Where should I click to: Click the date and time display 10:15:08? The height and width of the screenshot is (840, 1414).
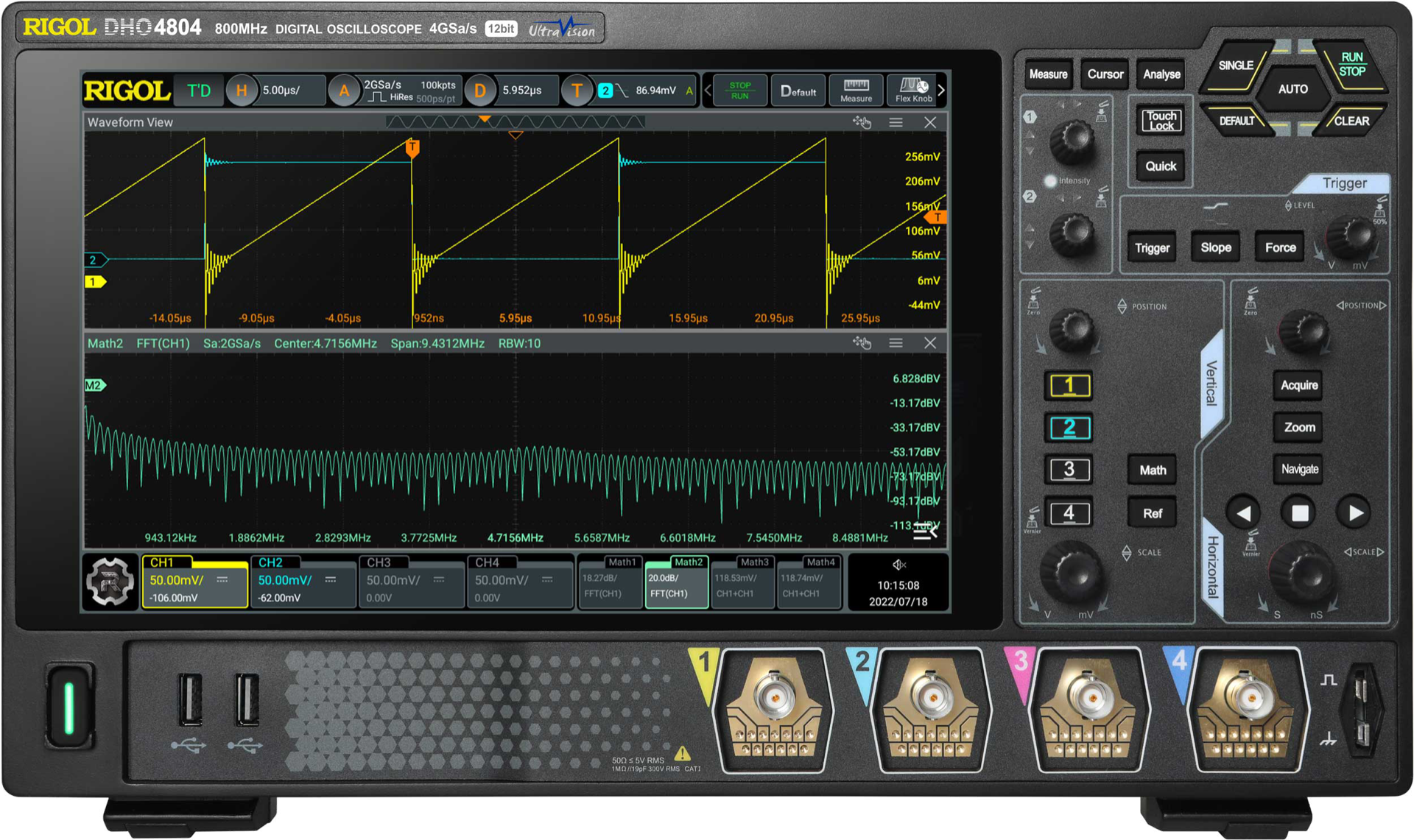click(898, 593)
